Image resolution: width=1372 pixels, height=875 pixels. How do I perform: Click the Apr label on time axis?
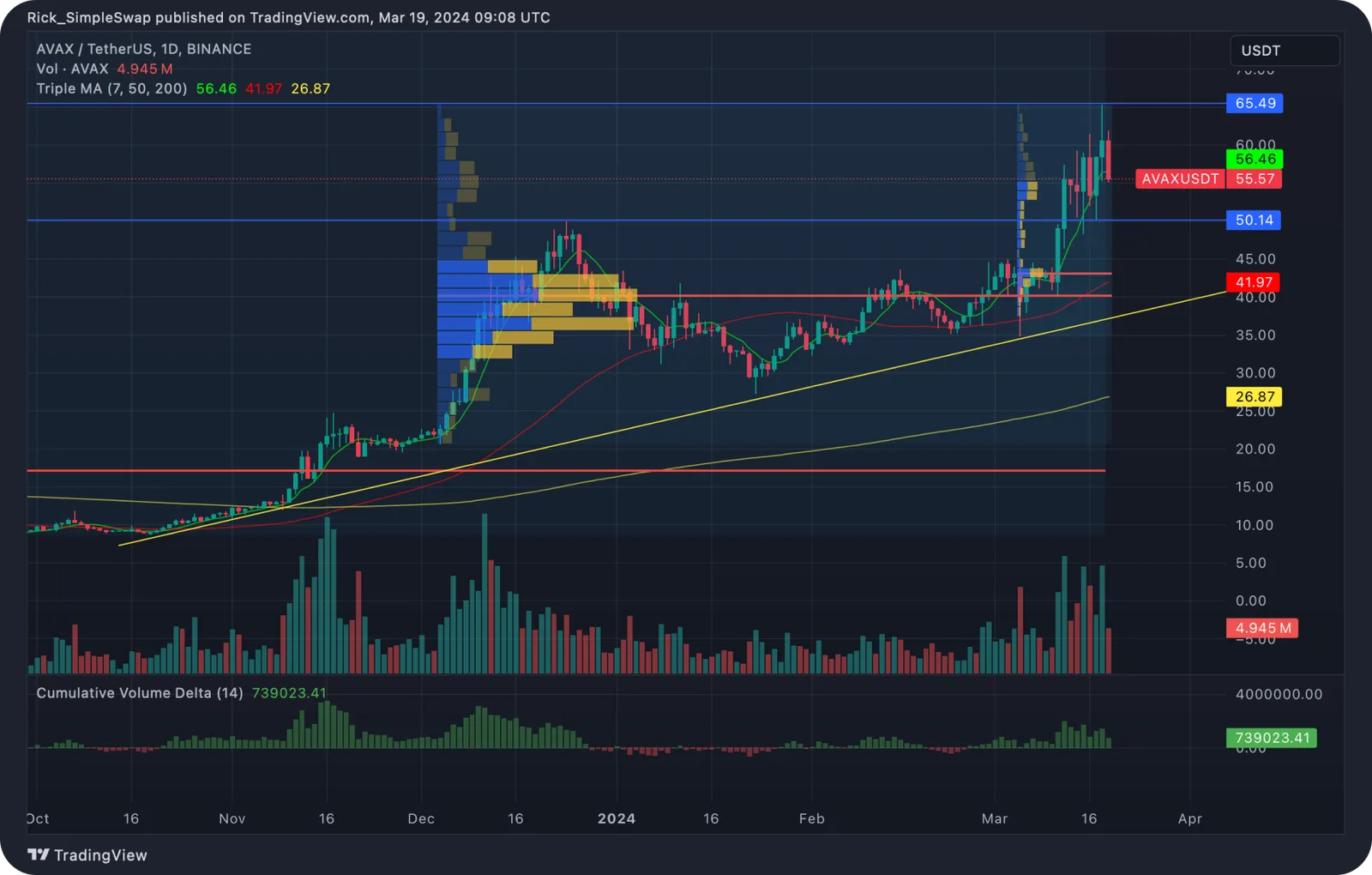pos(1190,818)
